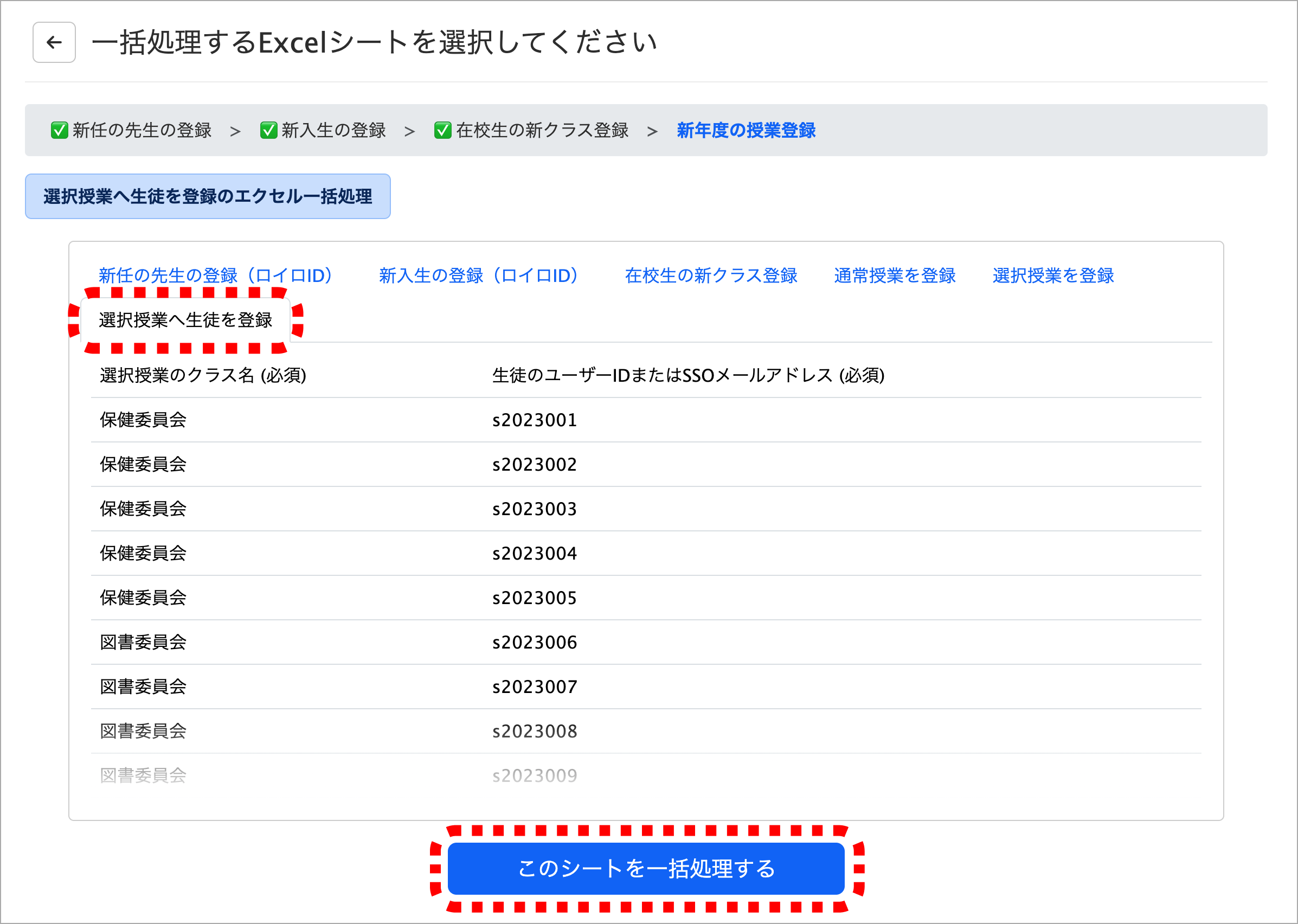Click the s2023001 cell
Image resolution: width=1298 pixels, height=924 pixels.
tap(534, 420)
